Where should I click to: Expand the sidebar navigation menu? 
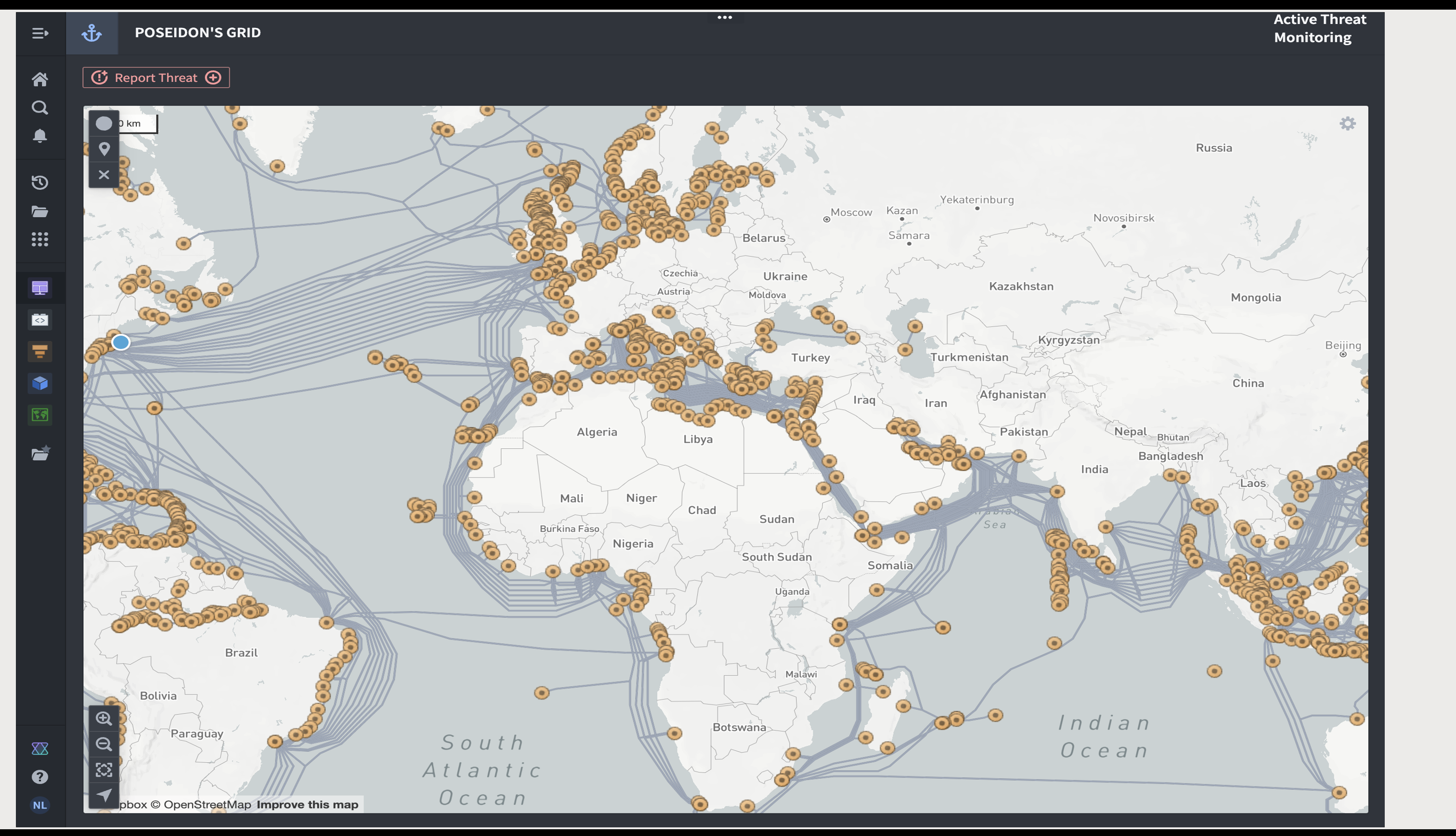(x=39, y=33)
